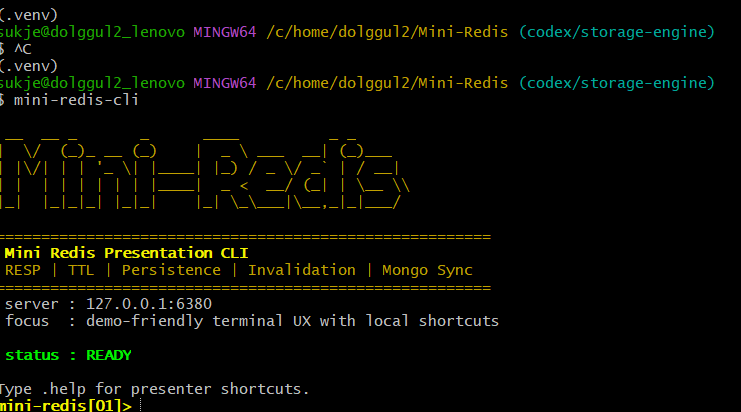Select the 'mini-redis-cli' command text
741x412 pixels.
click(76, 100)
